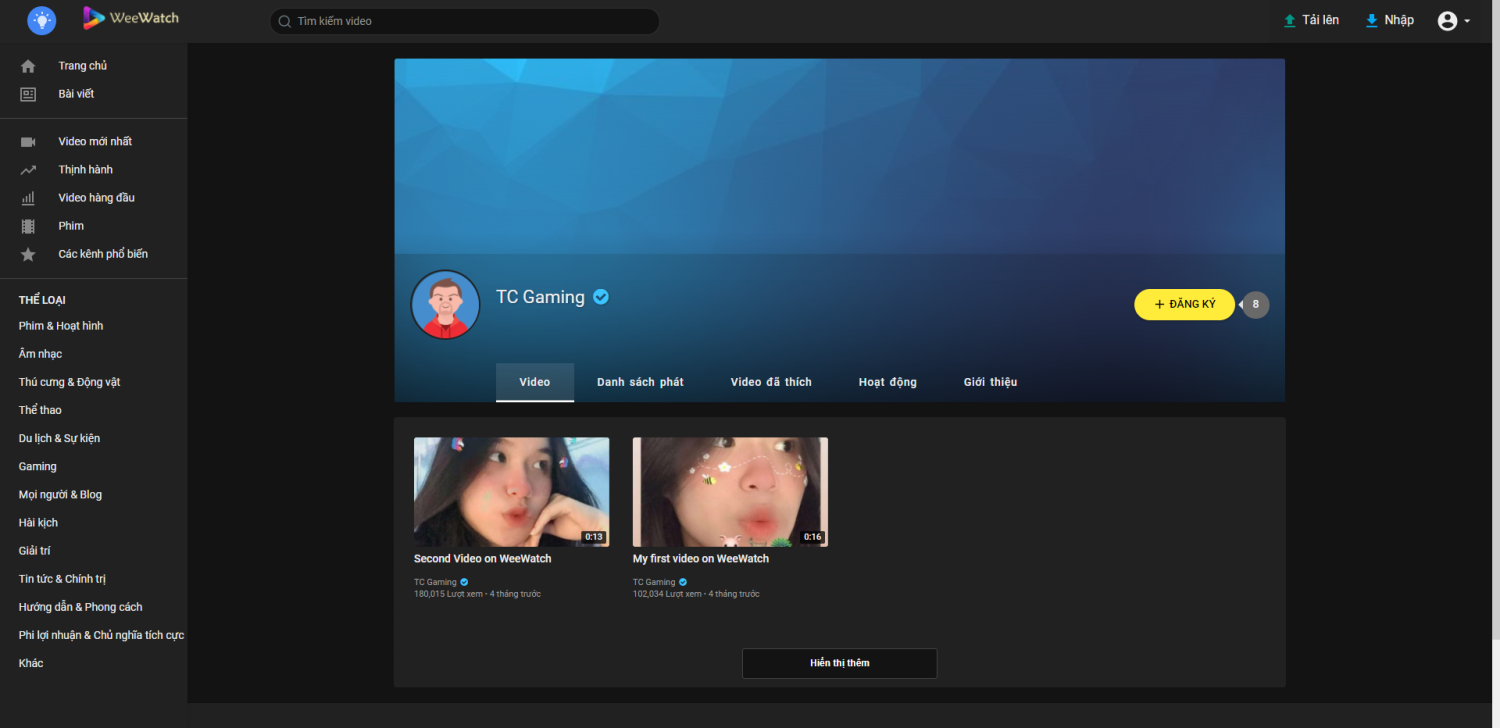Open the Second Video on WeeWatch thumbnail

(x=511, y=492)
